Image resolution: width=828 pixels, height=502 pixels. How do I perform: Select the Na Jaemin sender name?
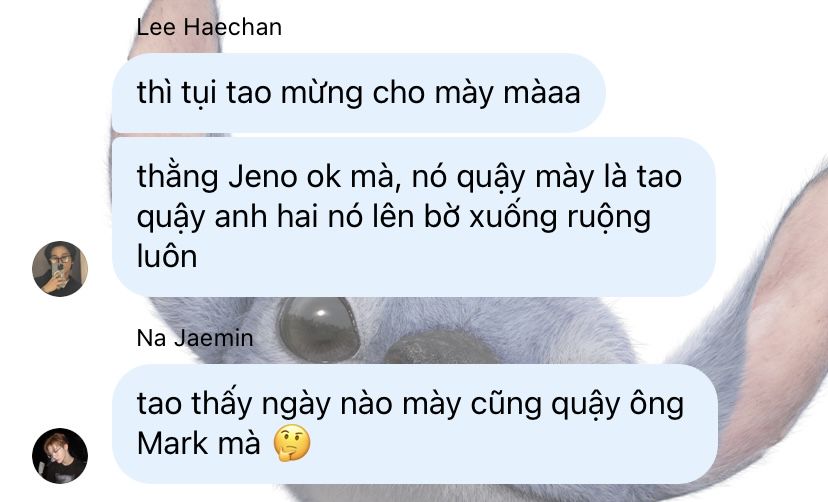click(x=195, y=338)
